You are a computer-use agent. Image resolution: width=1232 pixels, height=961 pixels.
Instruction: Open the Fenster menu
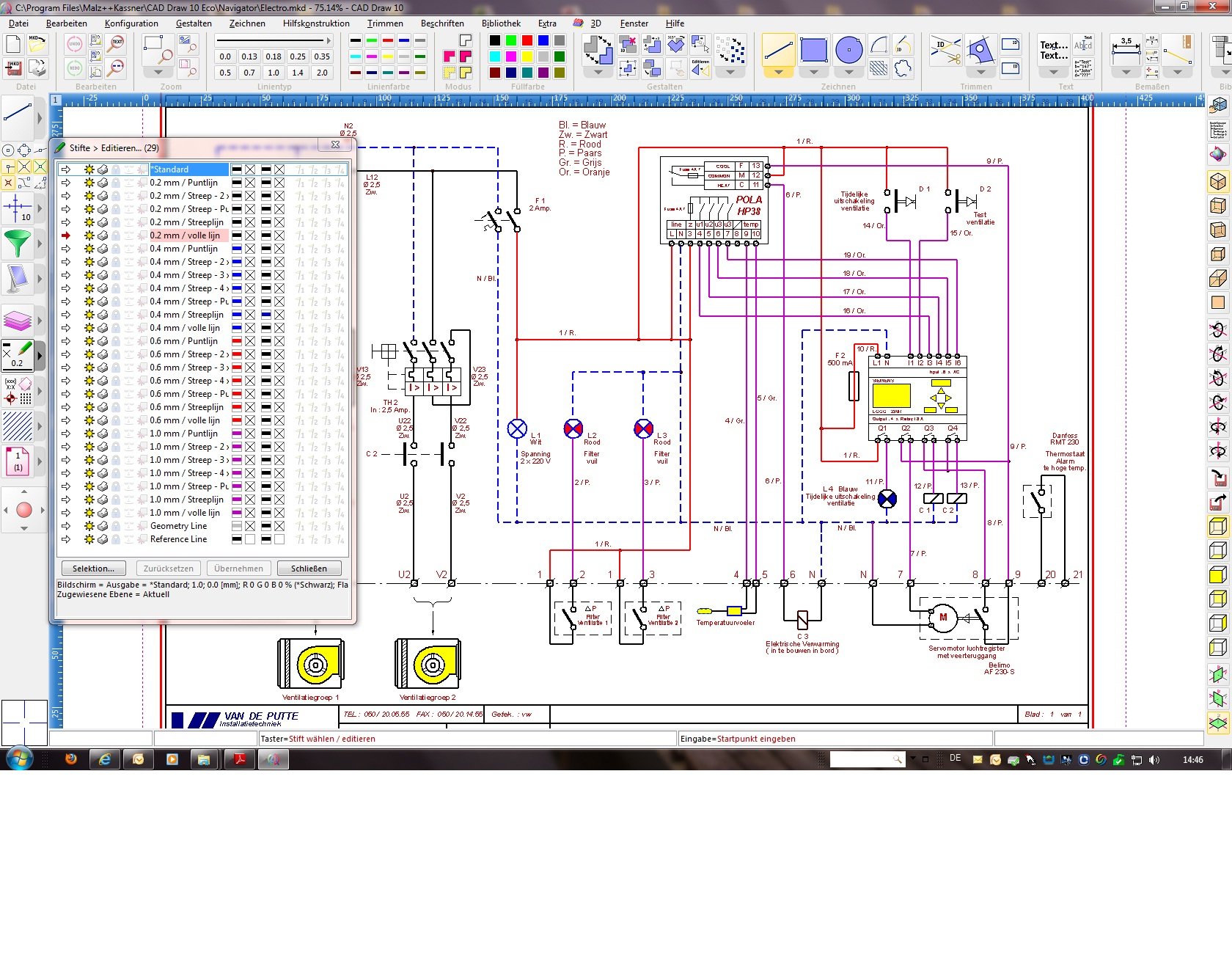click(x=634, y=23)
